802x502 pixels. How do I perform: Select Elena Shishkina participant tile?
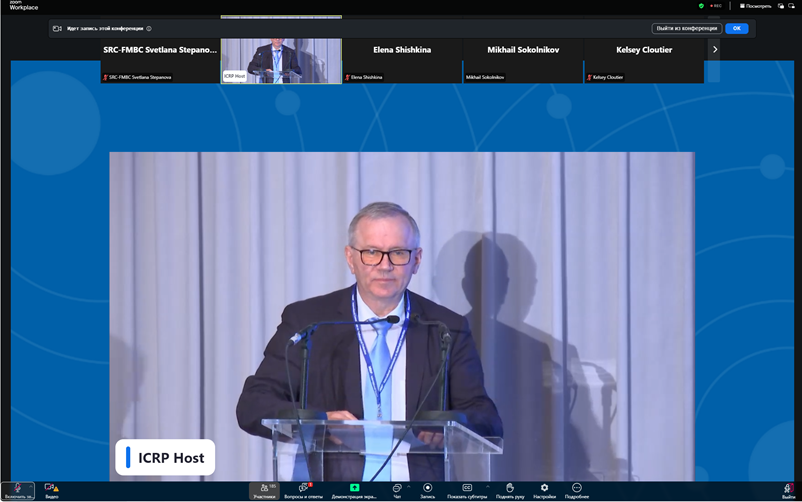tap(402, 60)
